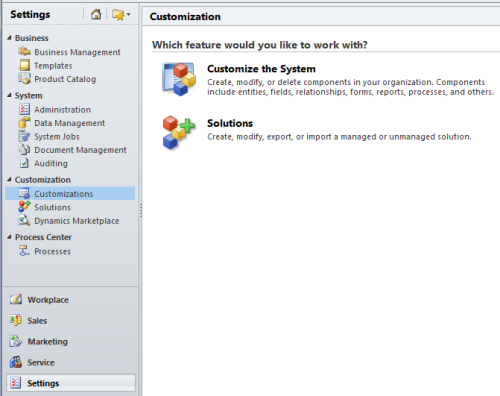Collapse the System section arrow
This screenshot has width=500, height=396.
9,95
